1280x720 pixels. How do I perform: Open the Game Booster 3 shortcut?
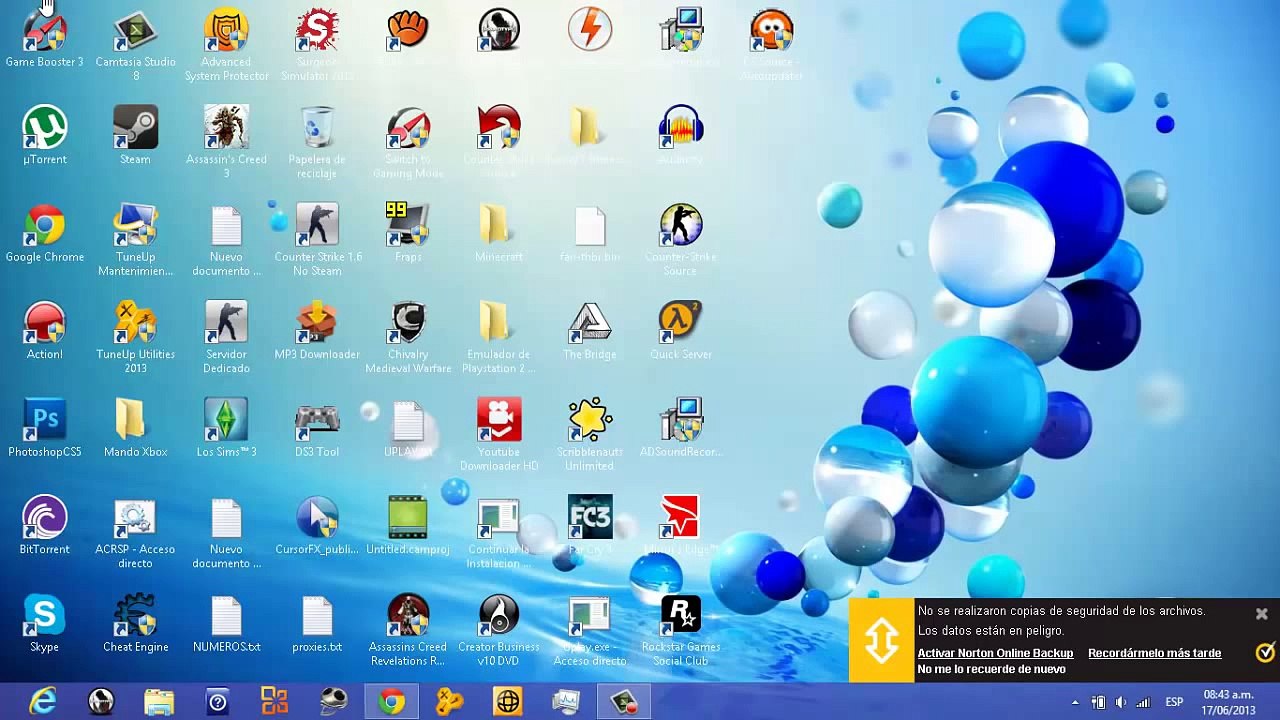tap(45, 38)
